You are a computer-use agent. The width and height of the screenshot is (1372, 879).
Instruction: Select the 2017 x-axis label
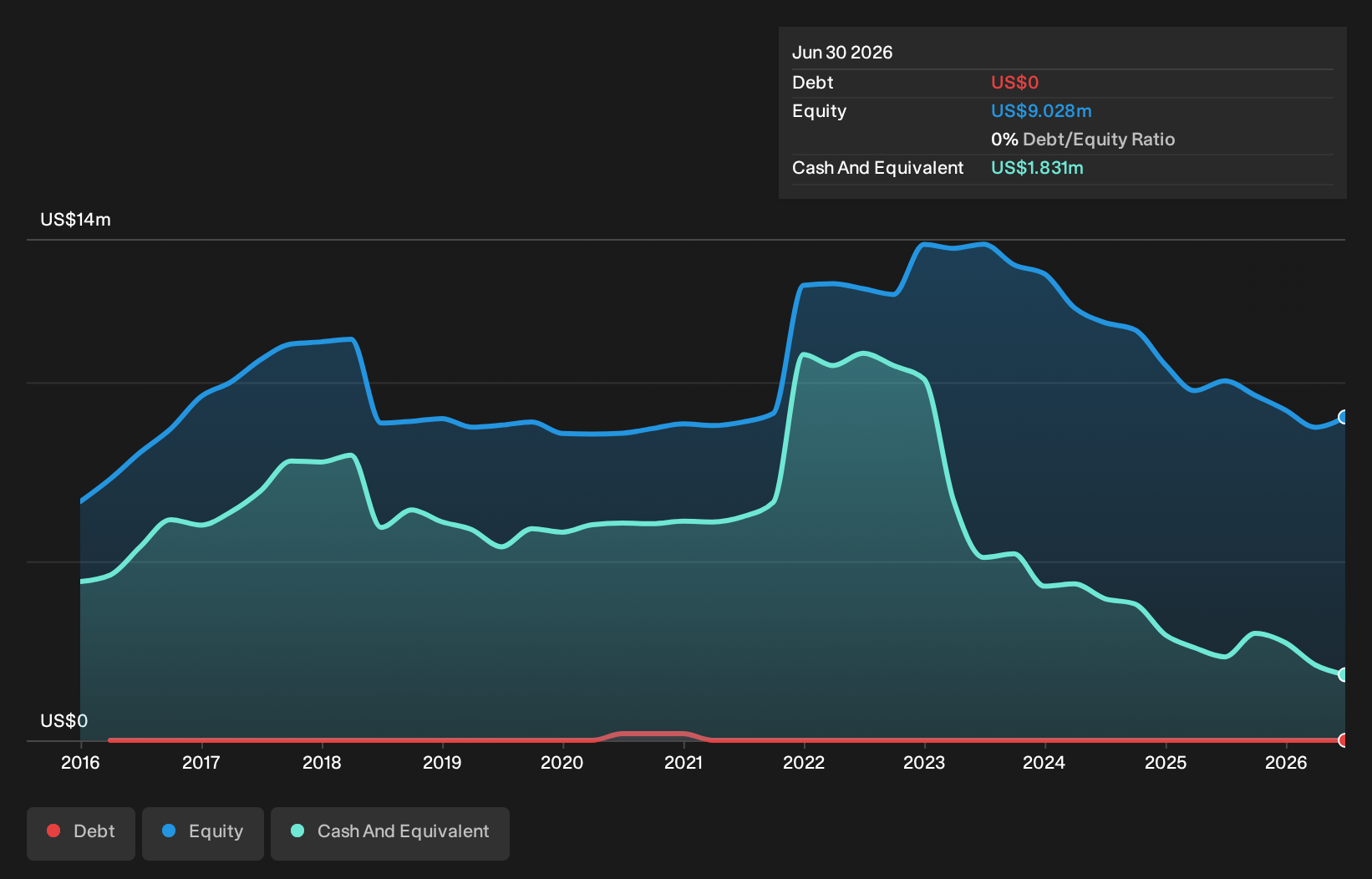pos(201,762)
